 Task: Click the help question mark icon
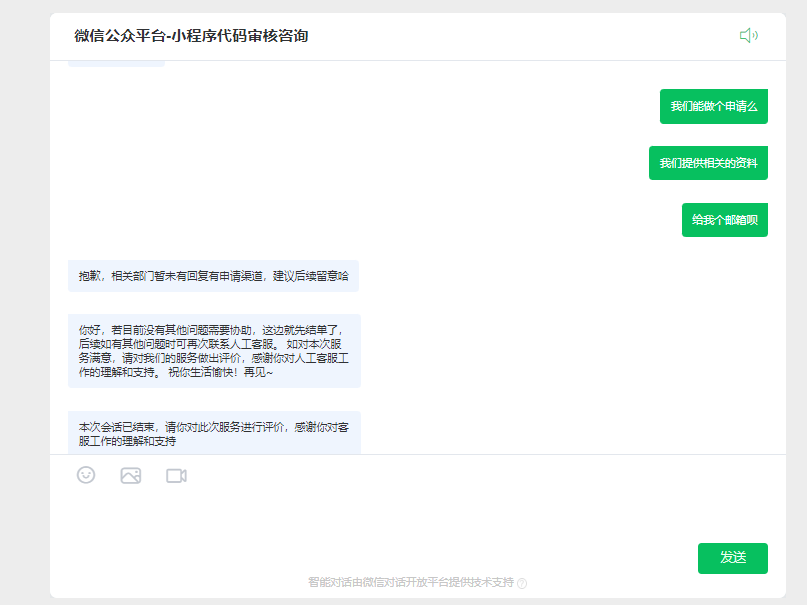pyautogui.click(x=522, y=583)
